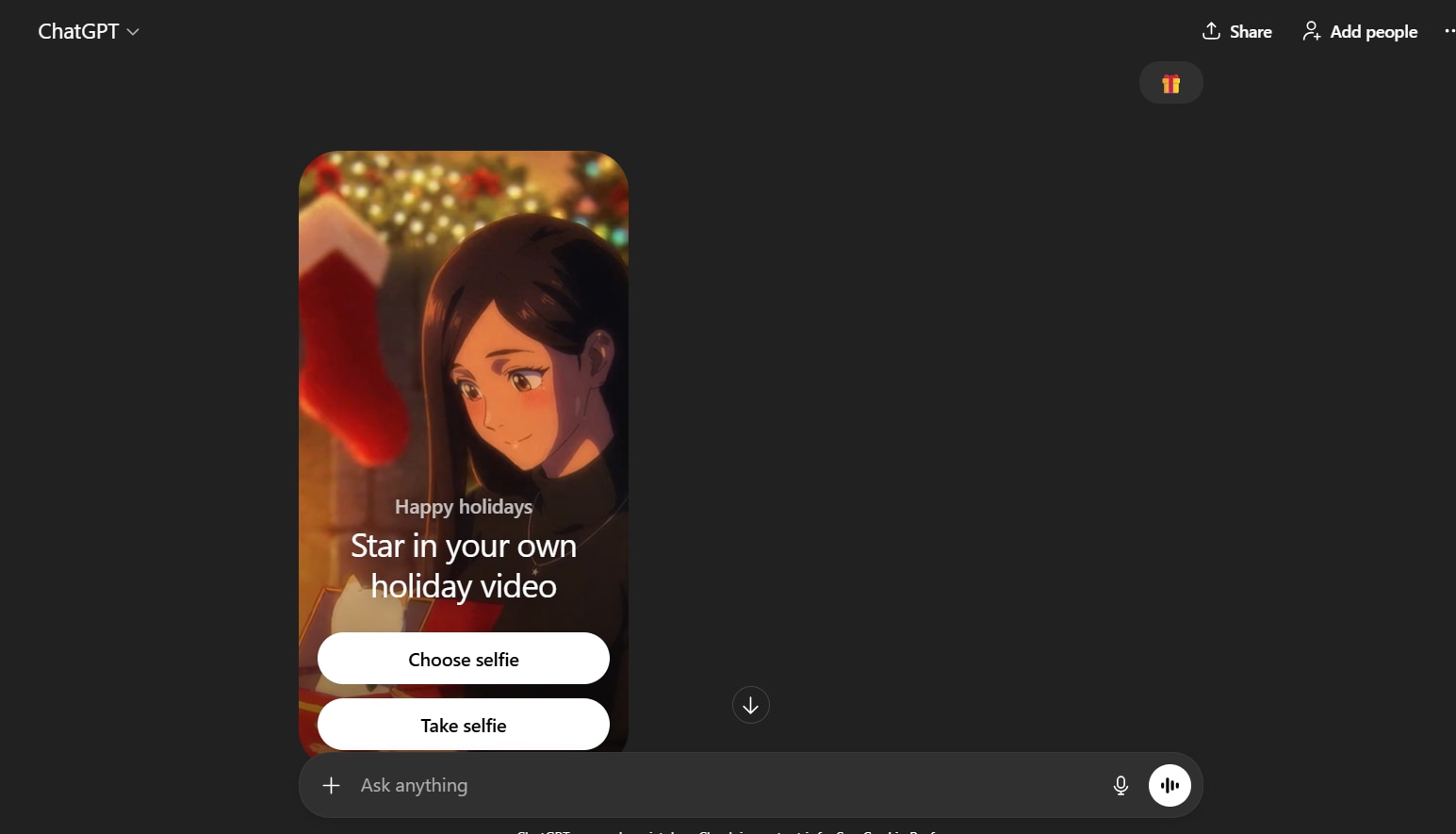This screenshot has width=1456, height=834.
Task: Focus the Ask anything message field
Action: (726, 785)
